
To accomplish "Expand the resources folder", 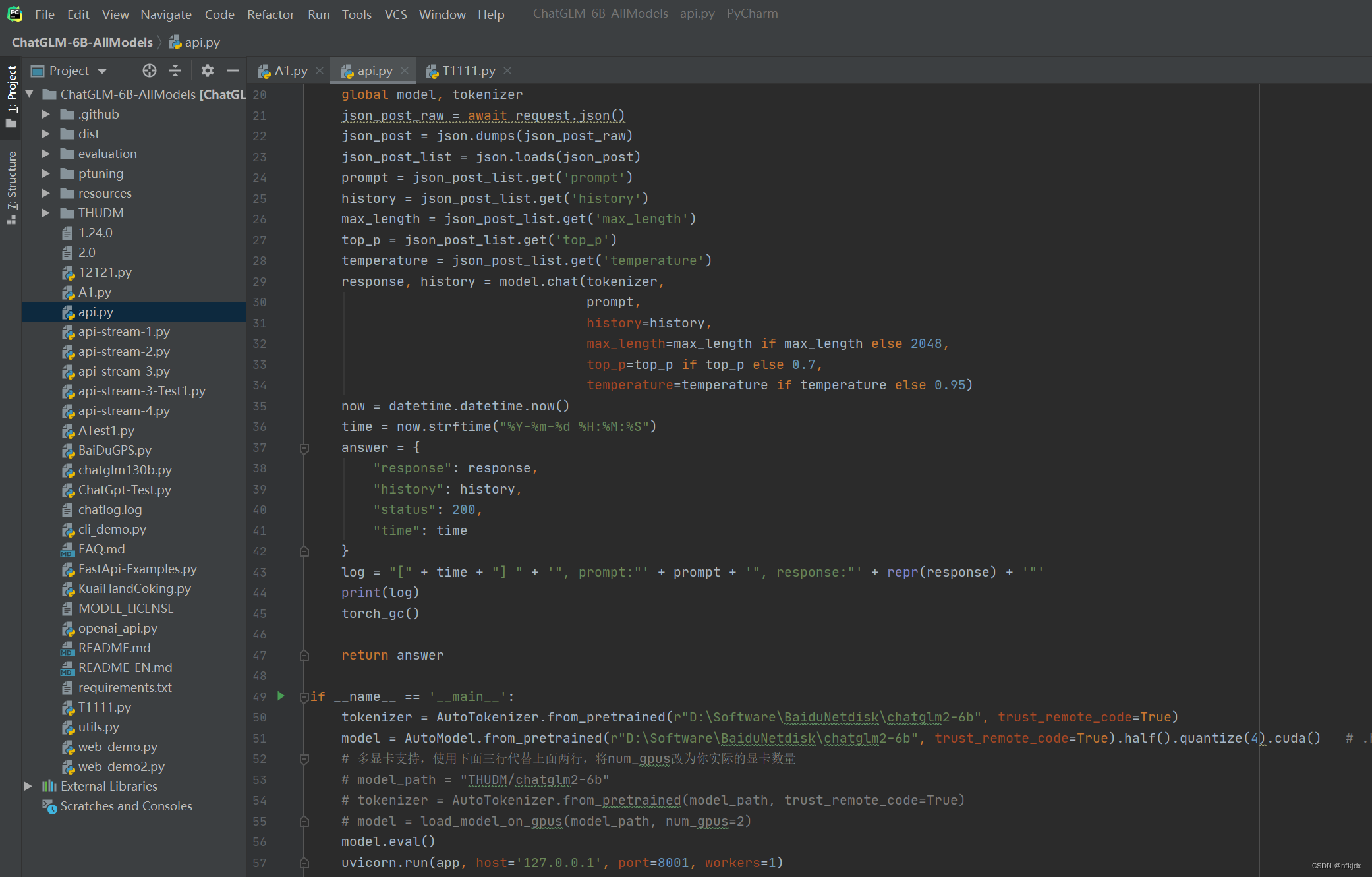I will (x=45, y=193).
